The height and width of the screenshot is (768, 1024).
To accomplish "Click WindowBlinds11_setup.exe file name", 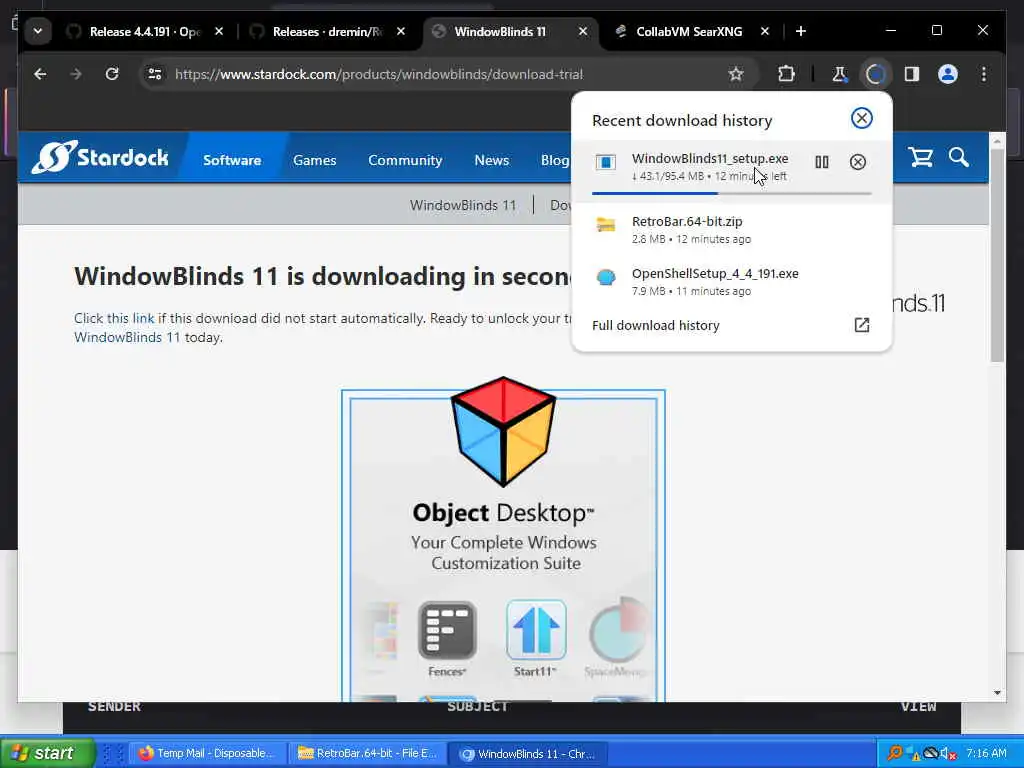I will point(710,158).
